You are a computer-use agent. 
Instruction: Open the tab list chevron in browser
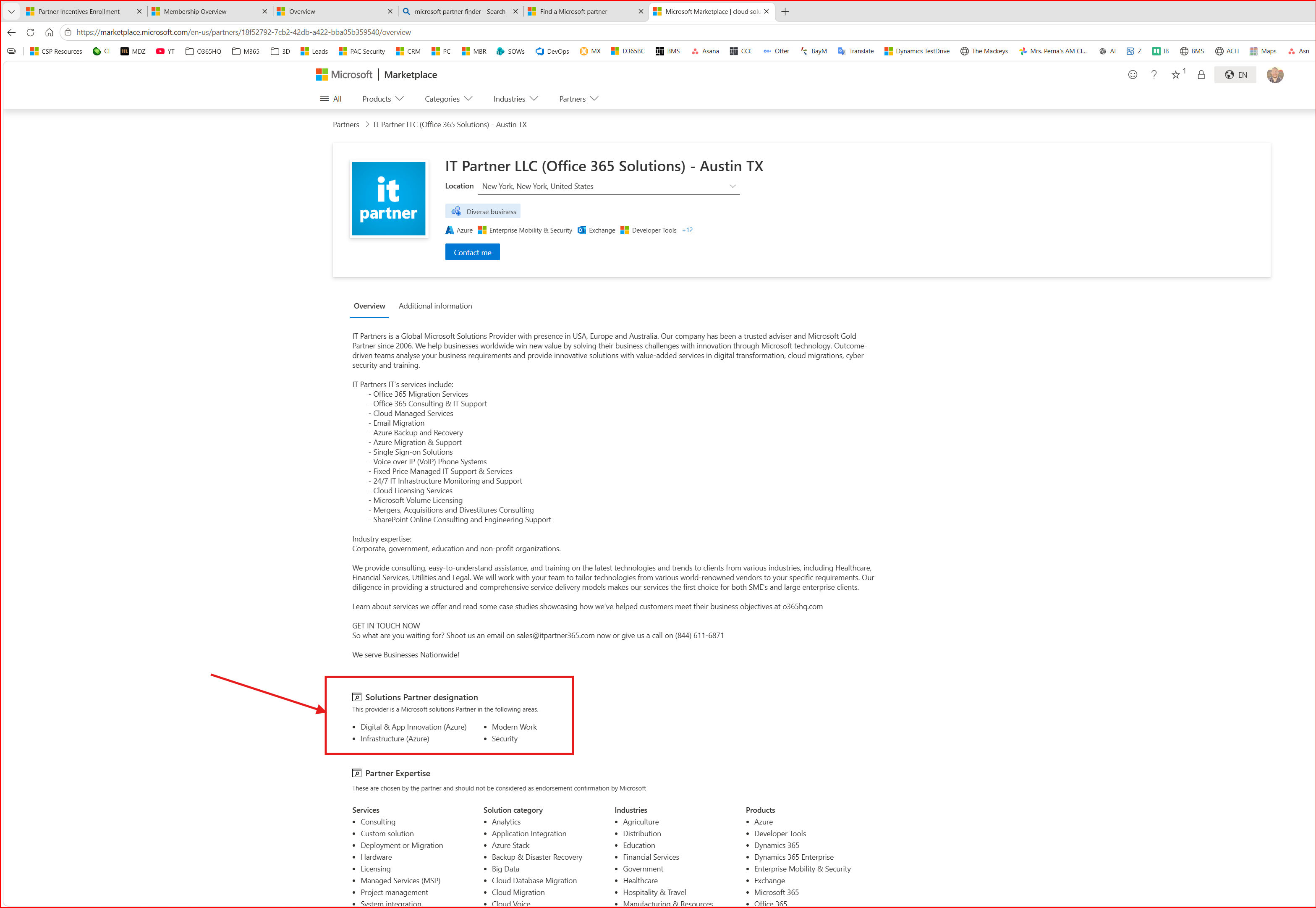11,11
